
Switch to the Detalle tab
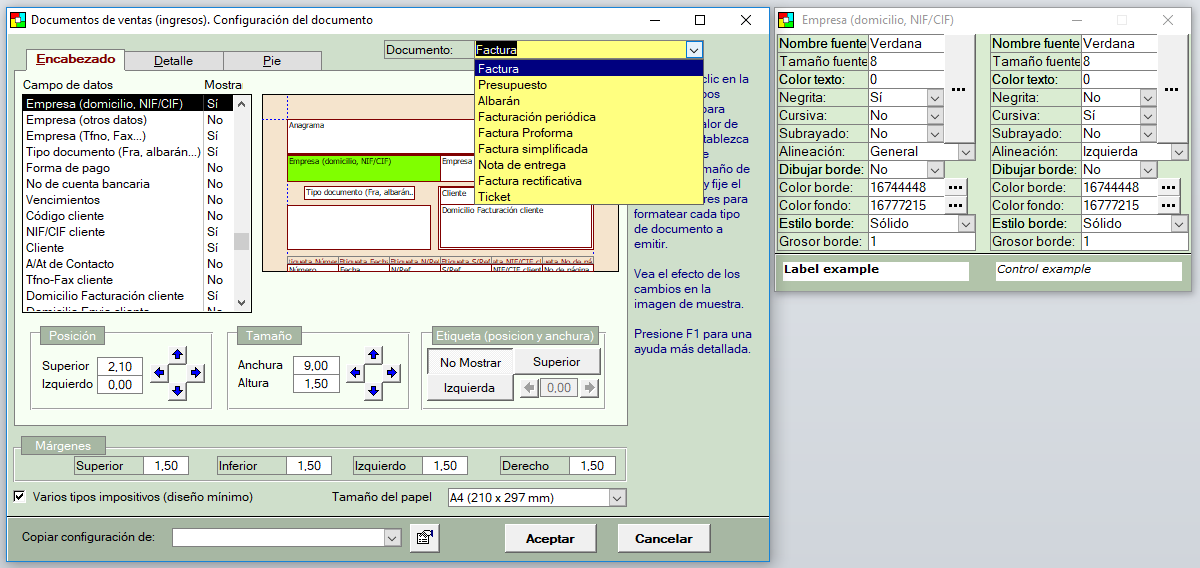(x=173, y=61)
